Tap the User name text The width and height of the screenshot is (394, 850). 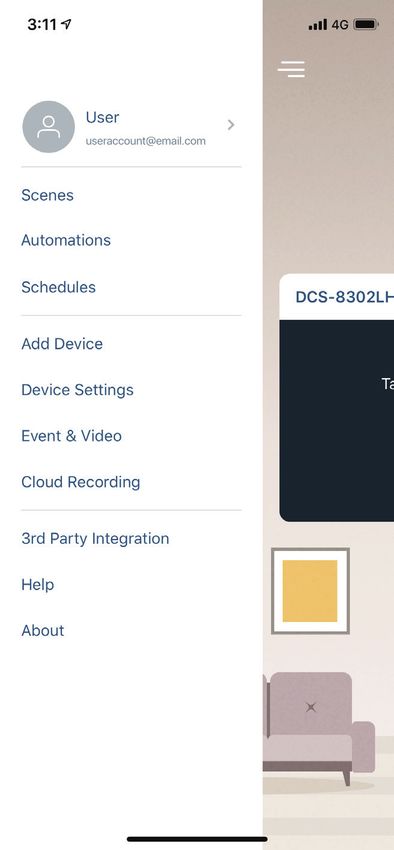pos(102,117)
